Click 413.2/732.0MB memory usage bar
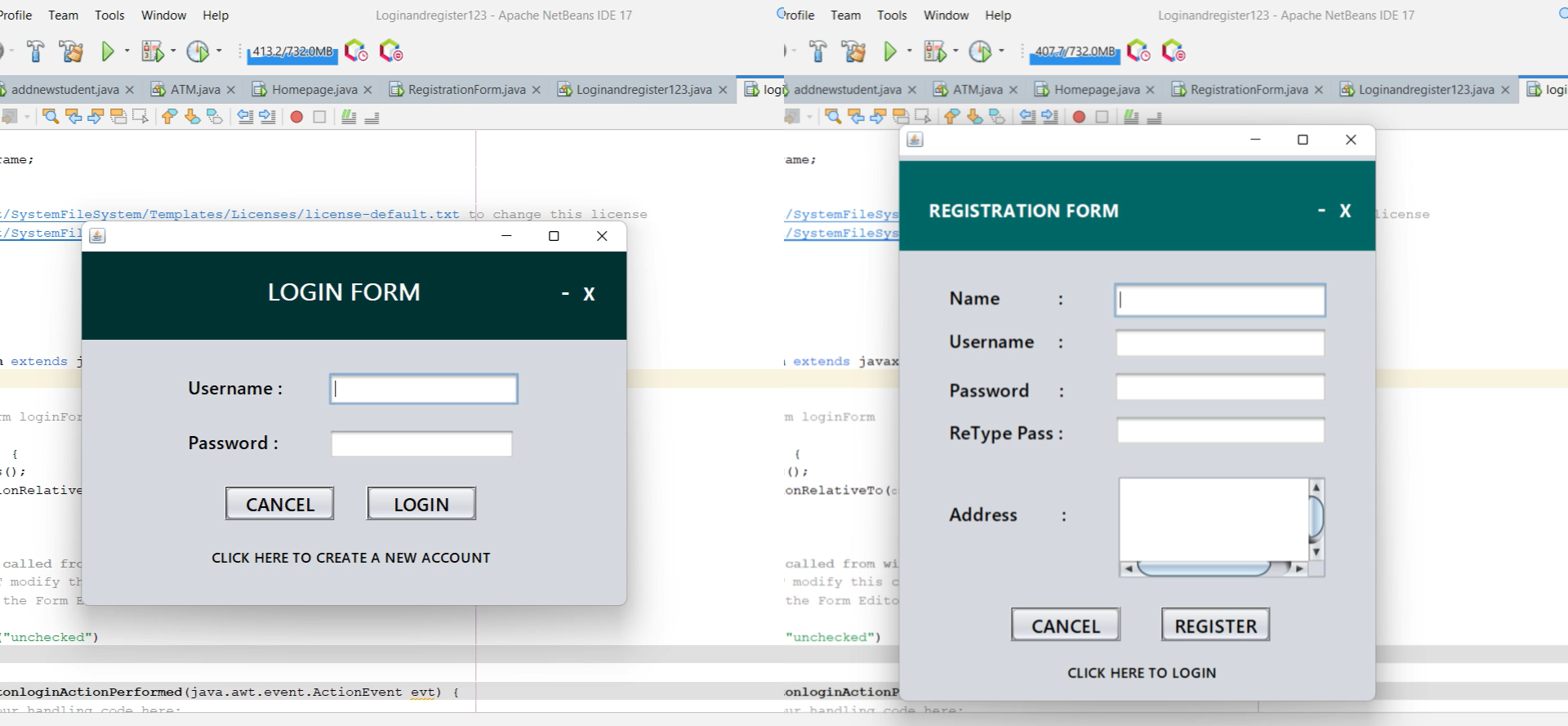 click(292, 51)
